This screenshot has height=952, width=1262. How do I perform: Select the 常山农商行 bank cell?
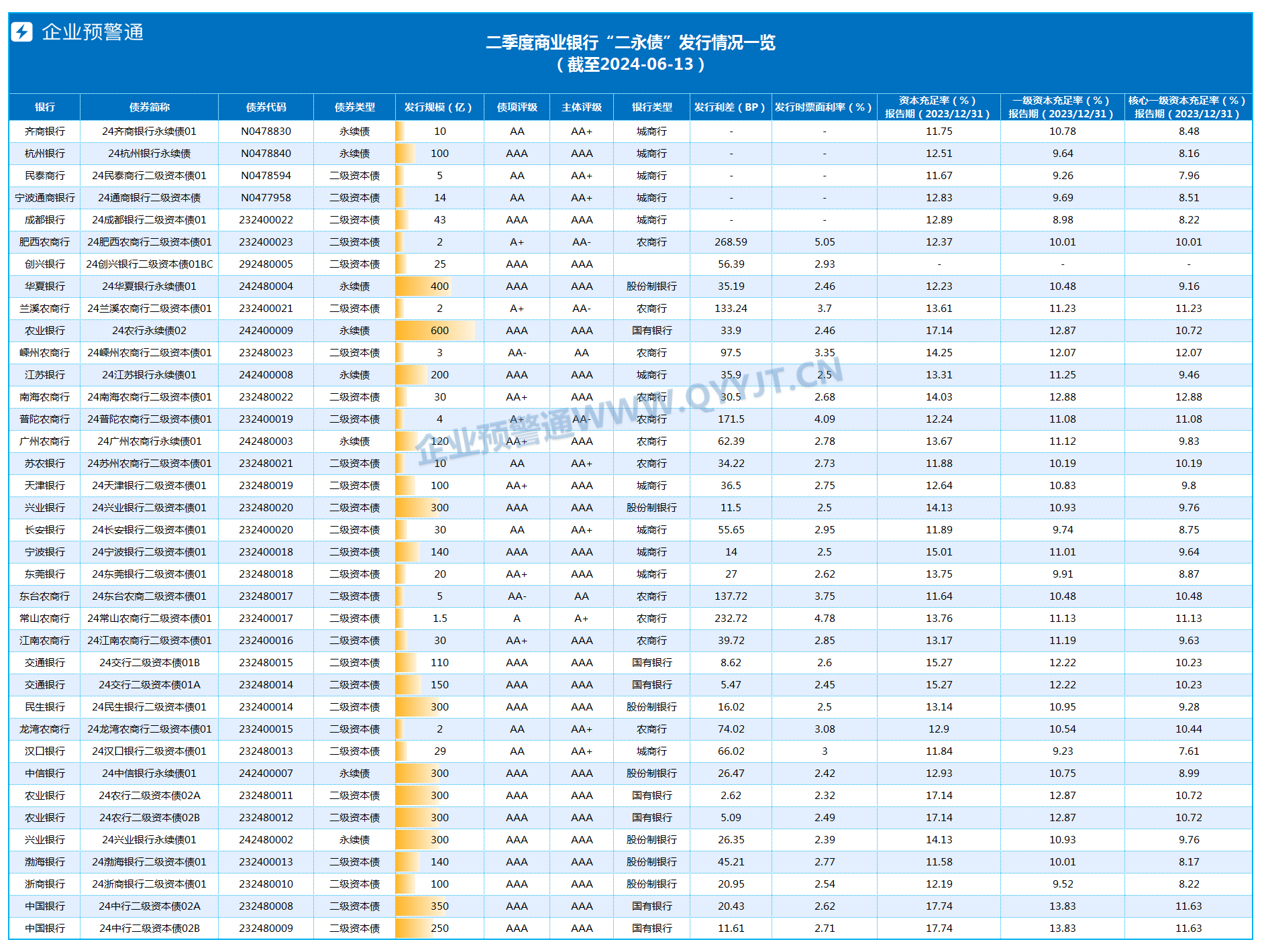[x=45, y=619]
